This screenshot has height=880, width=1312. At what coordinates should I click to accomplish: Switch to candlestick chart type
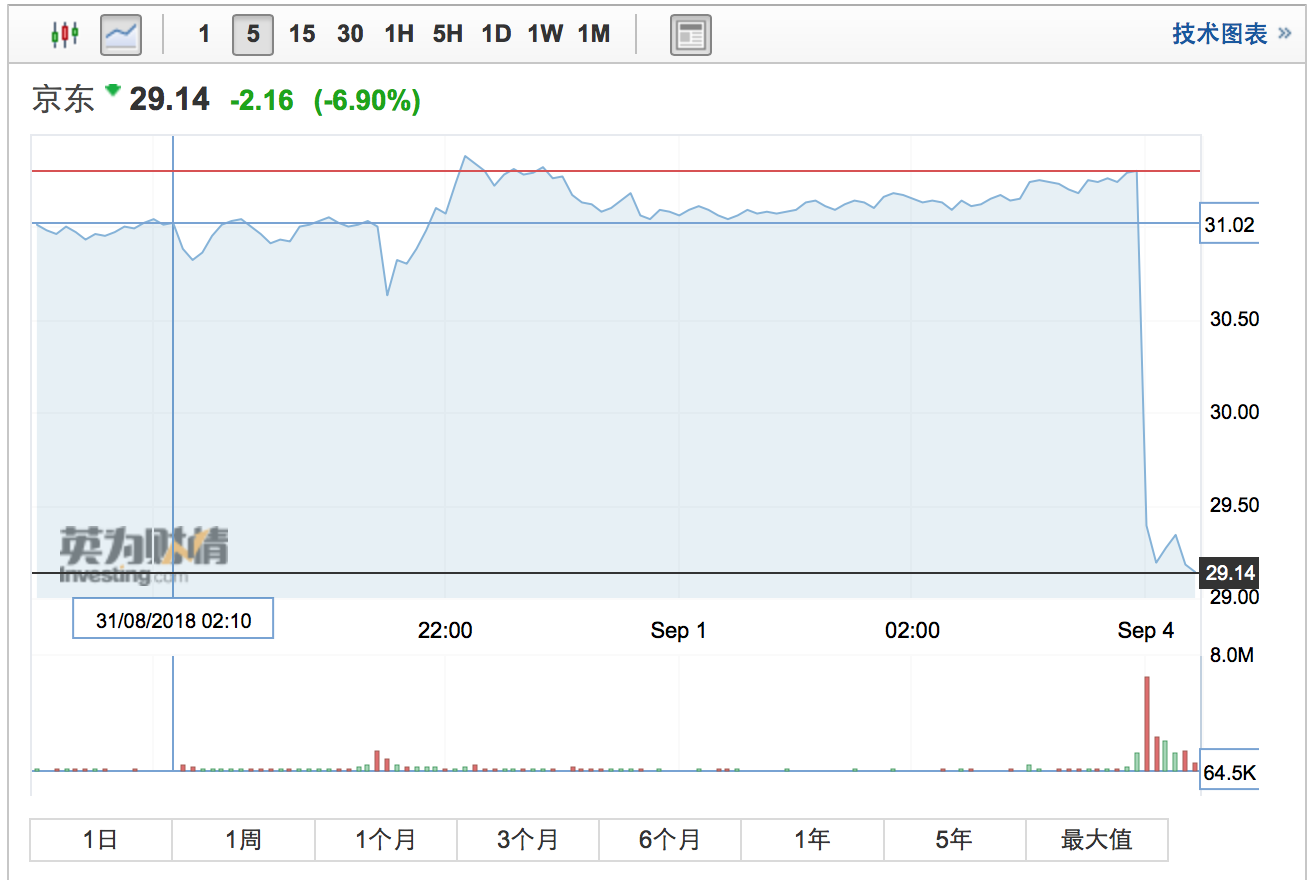65,35
